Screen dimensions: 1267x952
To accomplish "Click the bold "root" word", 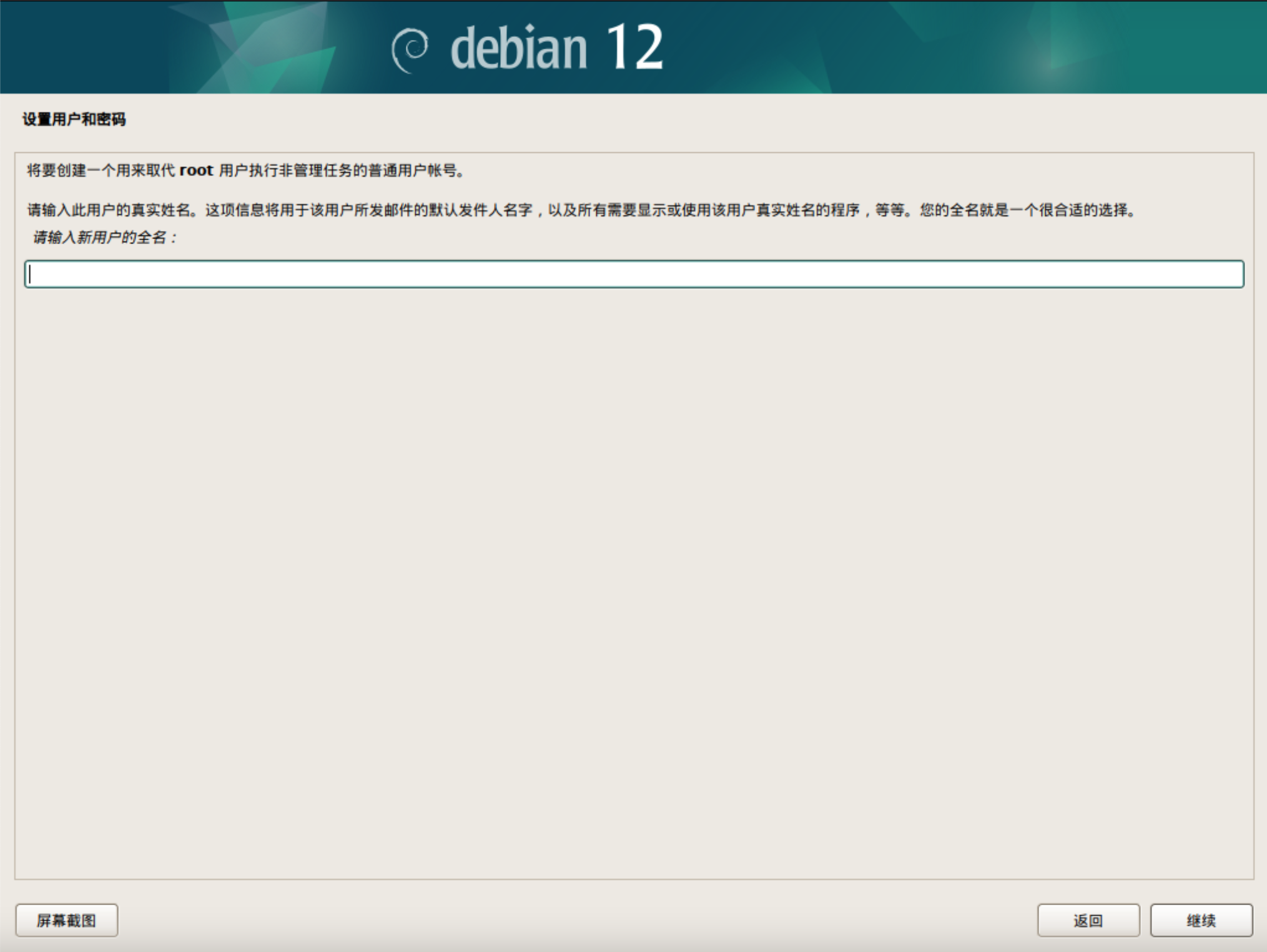I will click(196, 170).
